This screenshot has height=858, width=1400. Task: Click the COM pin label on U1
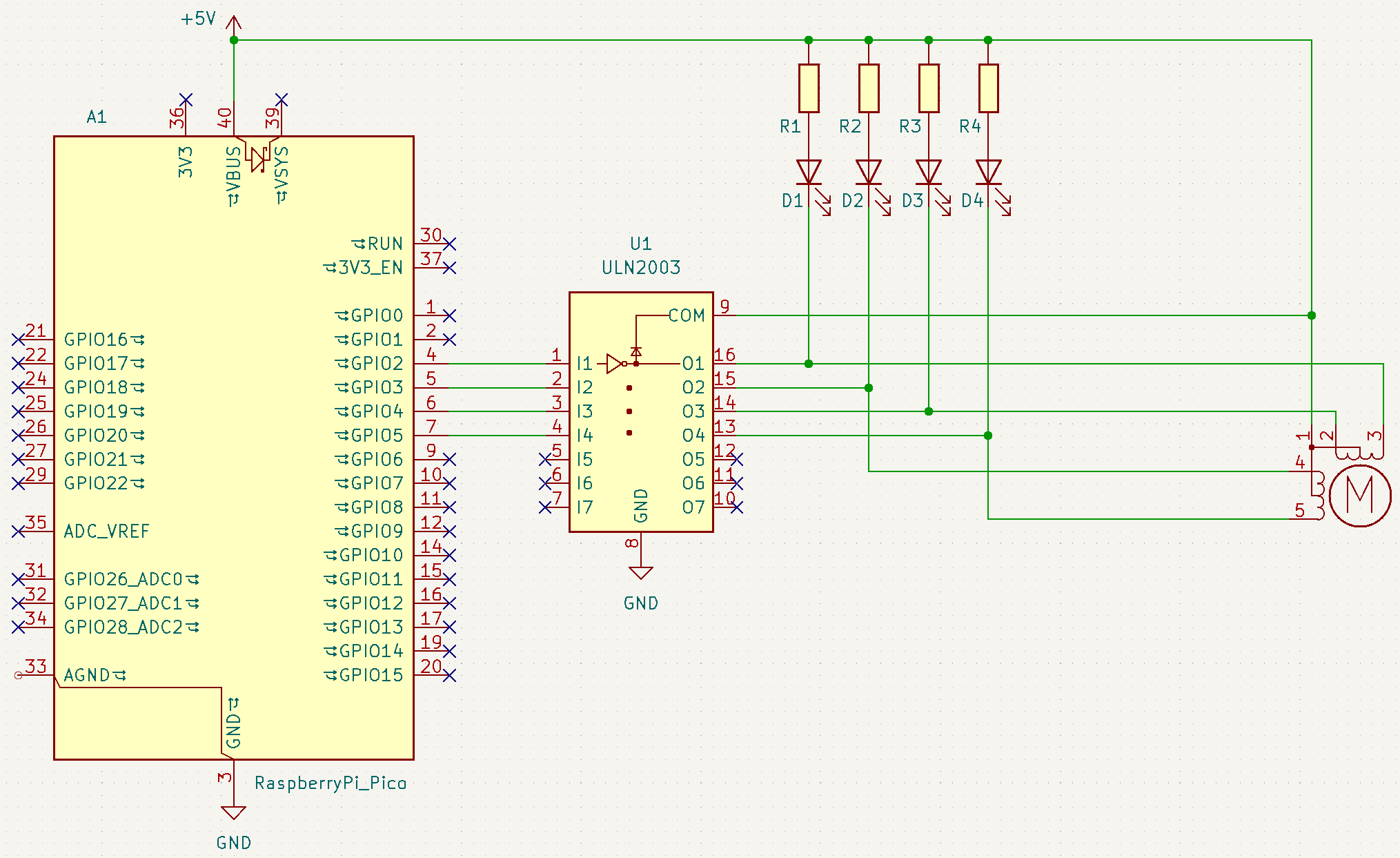pos(687,315)
